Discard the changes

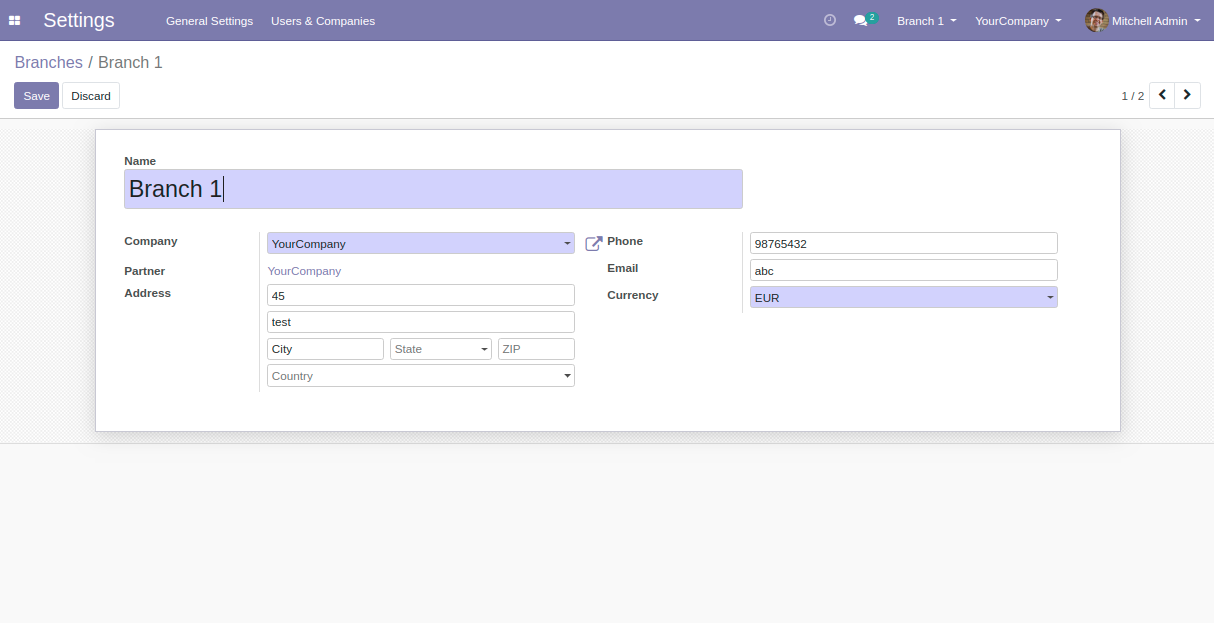pyautogui.click(x=91, y=96)
